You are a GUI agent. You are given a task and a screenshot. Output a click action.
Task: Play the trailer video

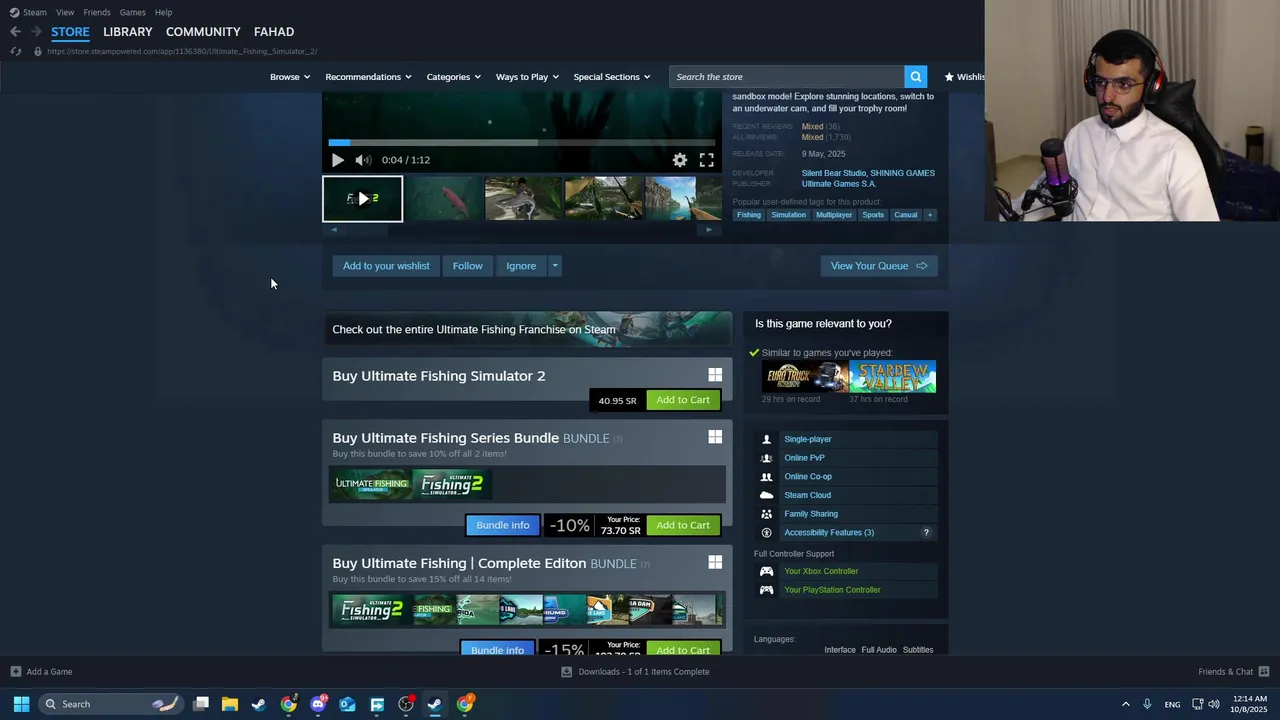[x=338, y=160]
